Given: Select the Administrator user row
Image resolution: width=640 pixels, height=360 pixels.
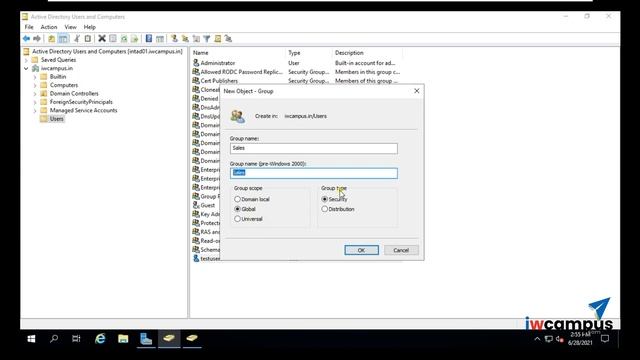Looking at the screenshot, I should [x=296, y=63].
